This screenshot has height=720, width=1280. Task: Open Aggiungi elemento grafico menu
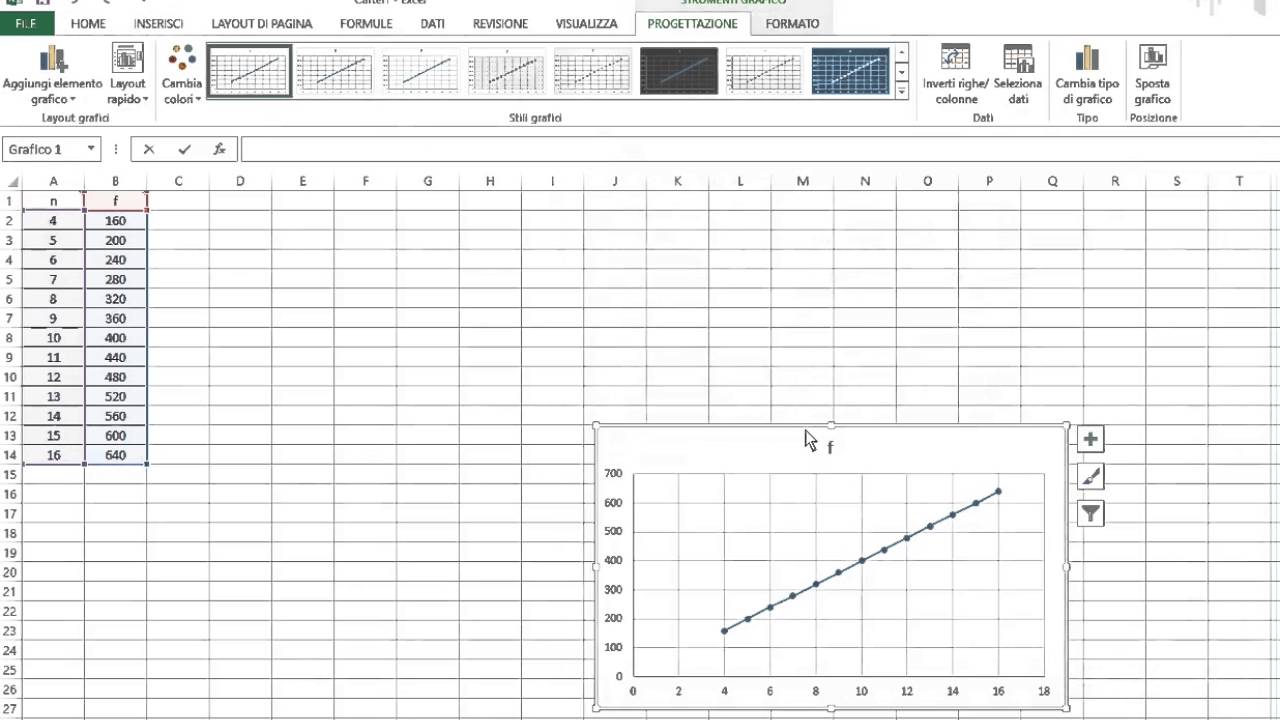click(52, 75)
